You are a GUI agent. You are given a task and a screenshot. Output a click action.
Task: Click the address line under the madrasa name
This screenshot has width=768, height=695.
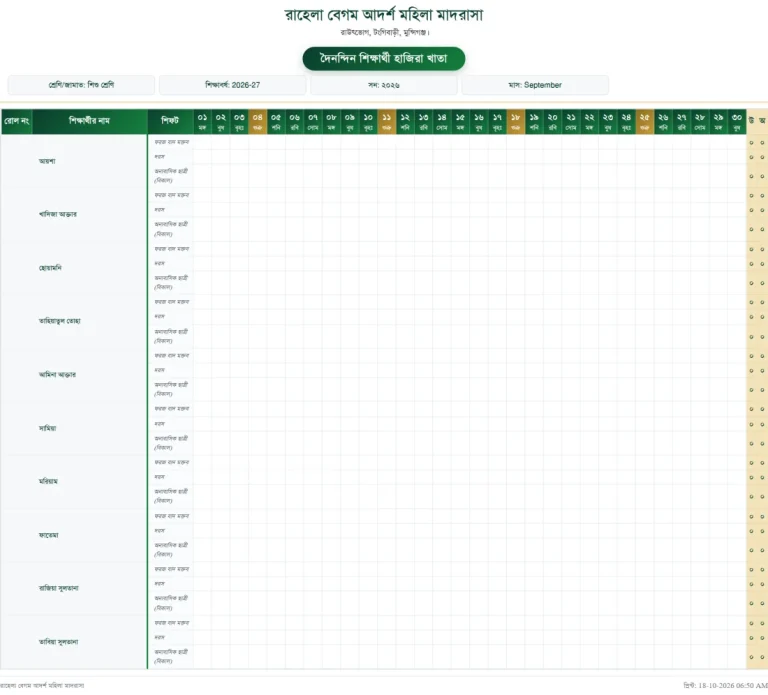pos(385,32)
